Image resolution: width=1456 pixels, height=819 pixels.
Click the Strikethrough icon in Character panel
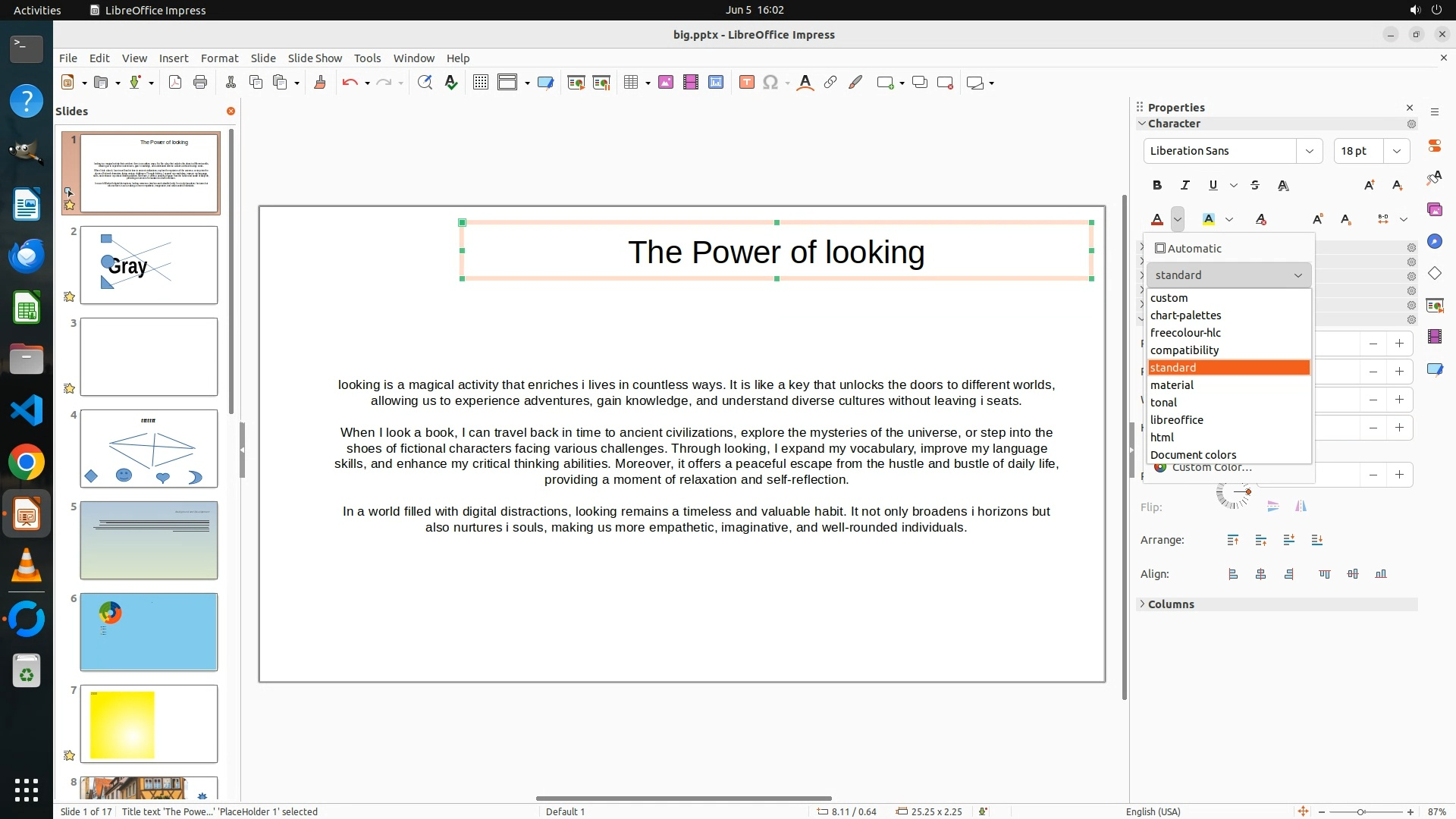1255,185
